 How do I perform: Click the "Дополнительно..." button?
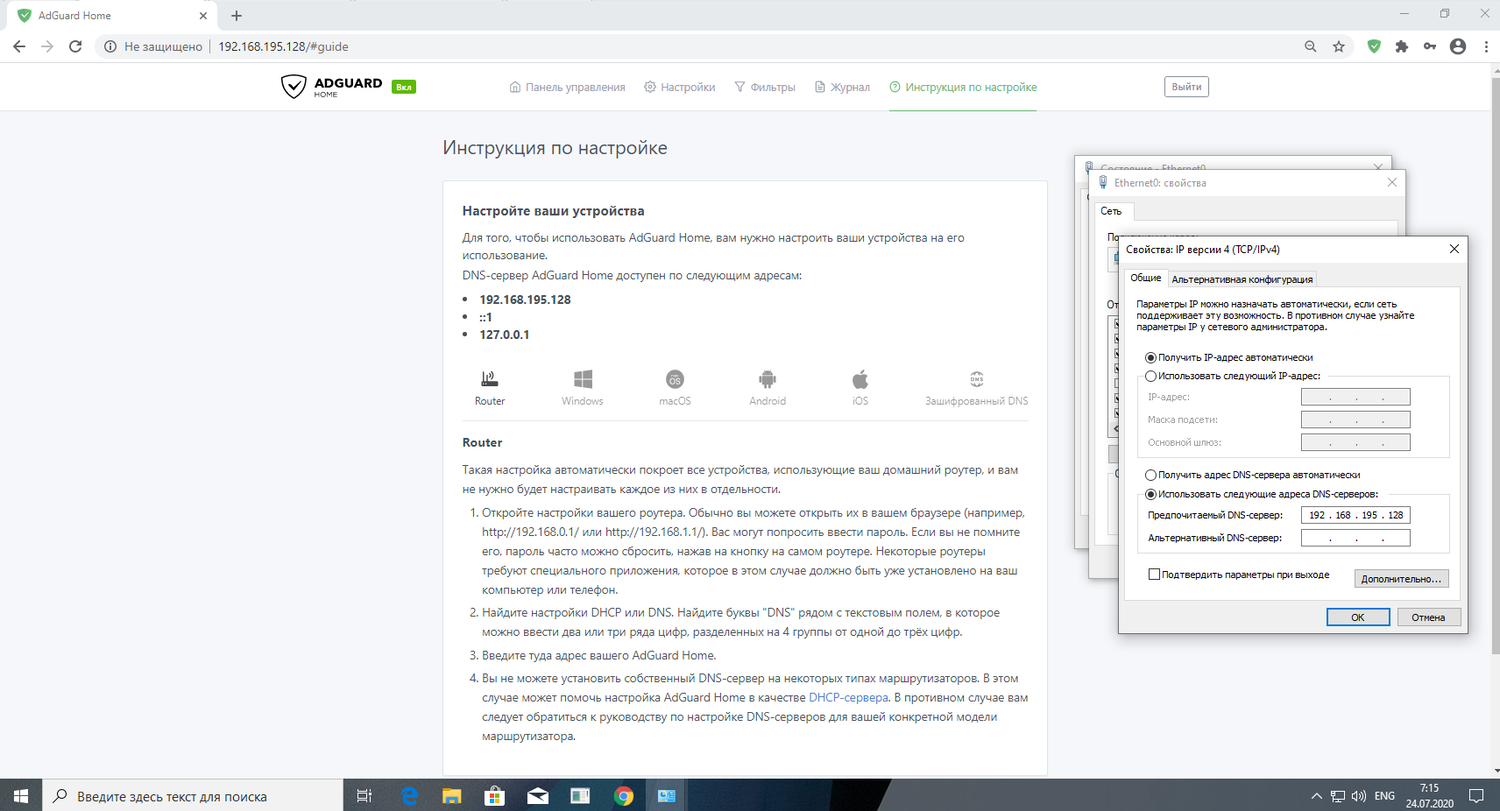point(1401,578)
